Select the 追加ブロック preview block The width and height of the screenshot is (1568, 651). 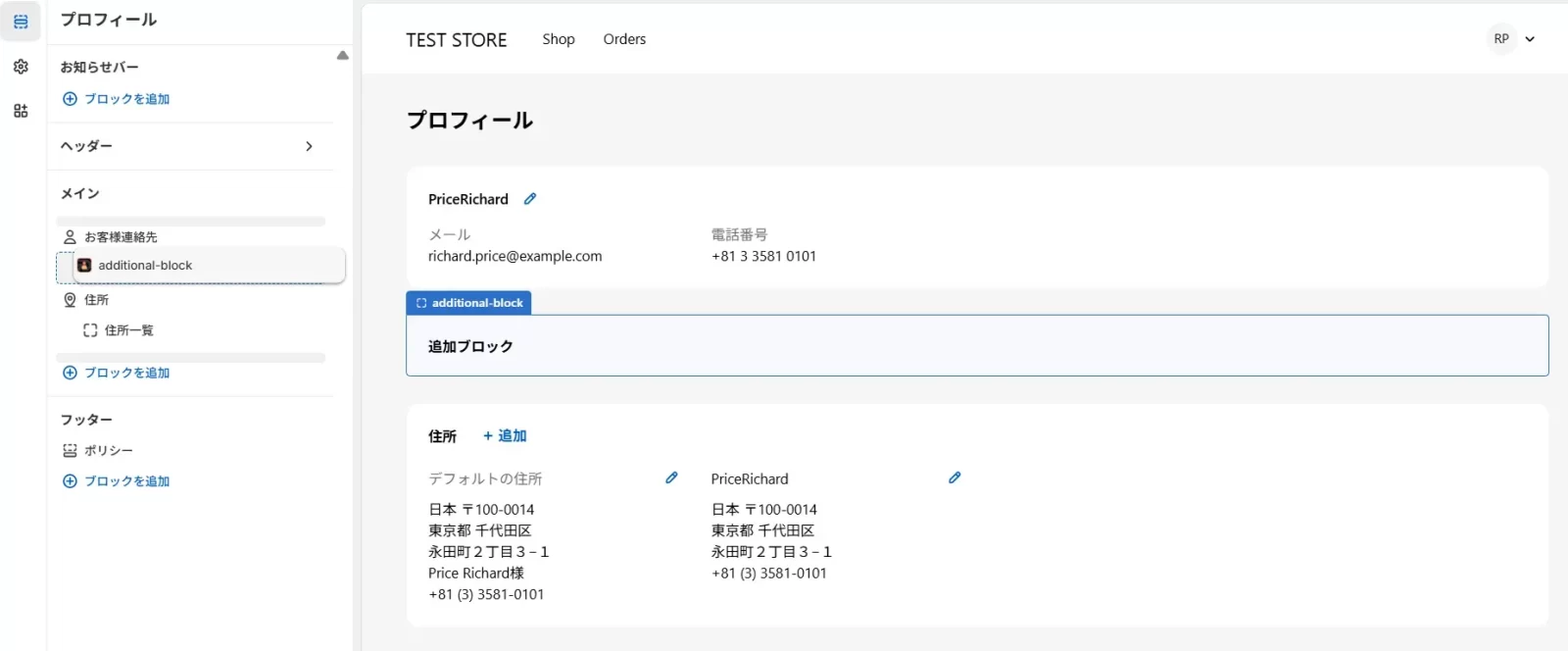point(977,345)
